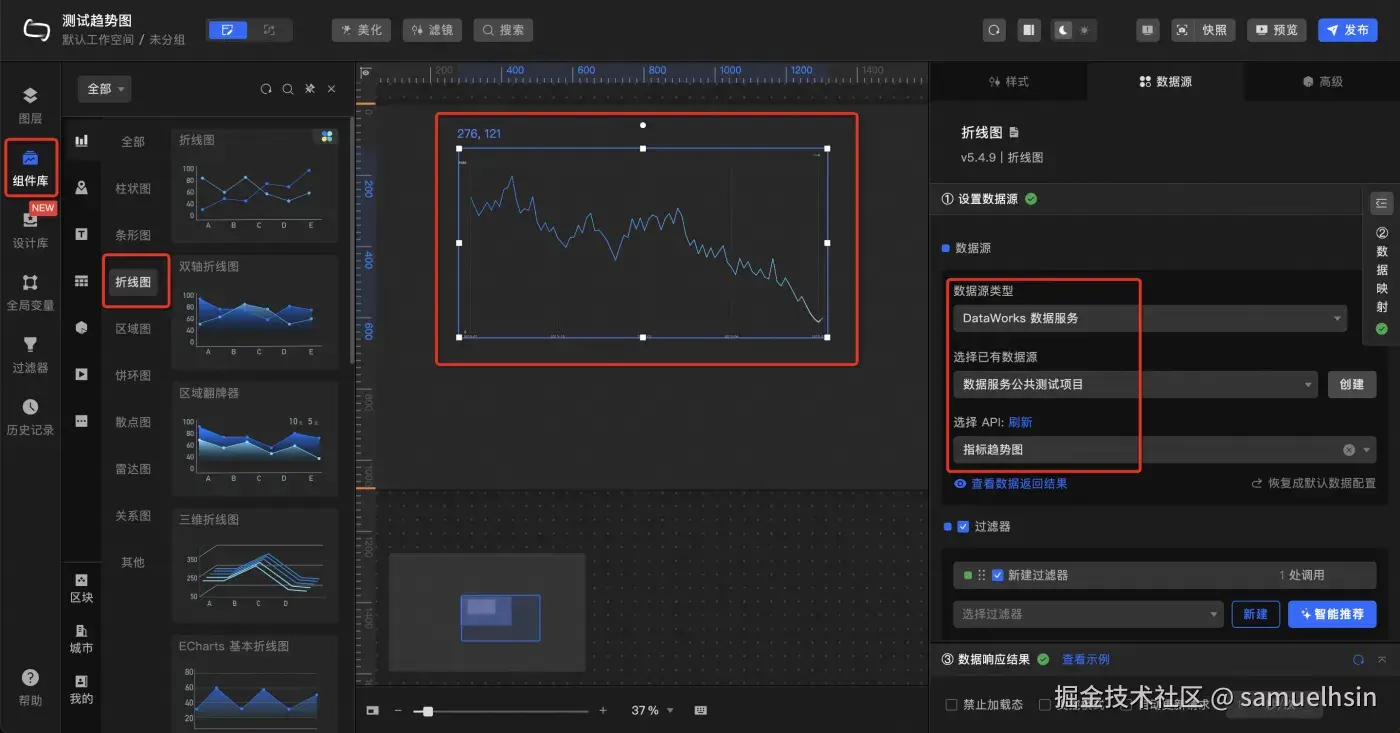Select 折线图 category in list
Image resolution: width=1400 pixels, height=733 pixels.
[x=133, y=282]
